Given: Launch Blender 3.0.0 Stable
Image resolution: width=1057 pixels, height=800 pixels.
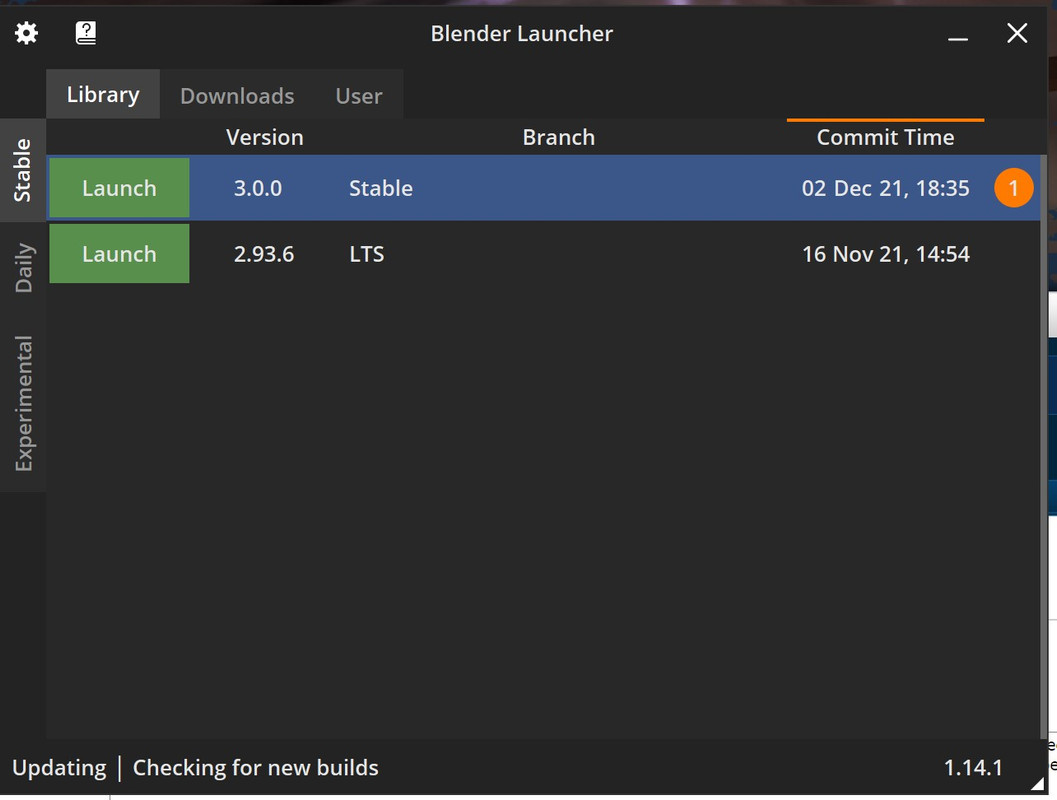Looking at the screenshot, I should click(119, 188).
